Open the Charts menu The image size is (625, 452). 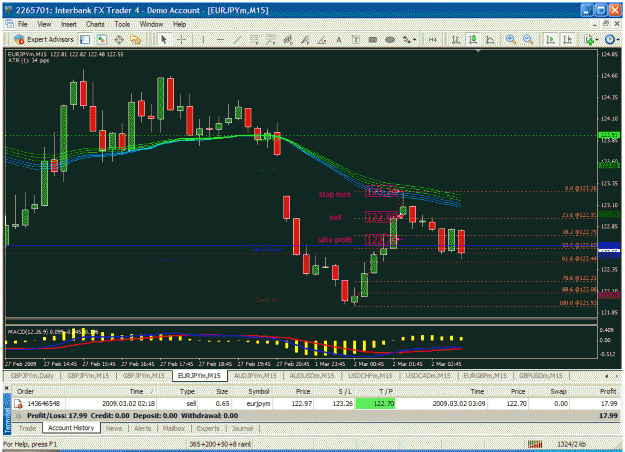click(x=95, y=24)
